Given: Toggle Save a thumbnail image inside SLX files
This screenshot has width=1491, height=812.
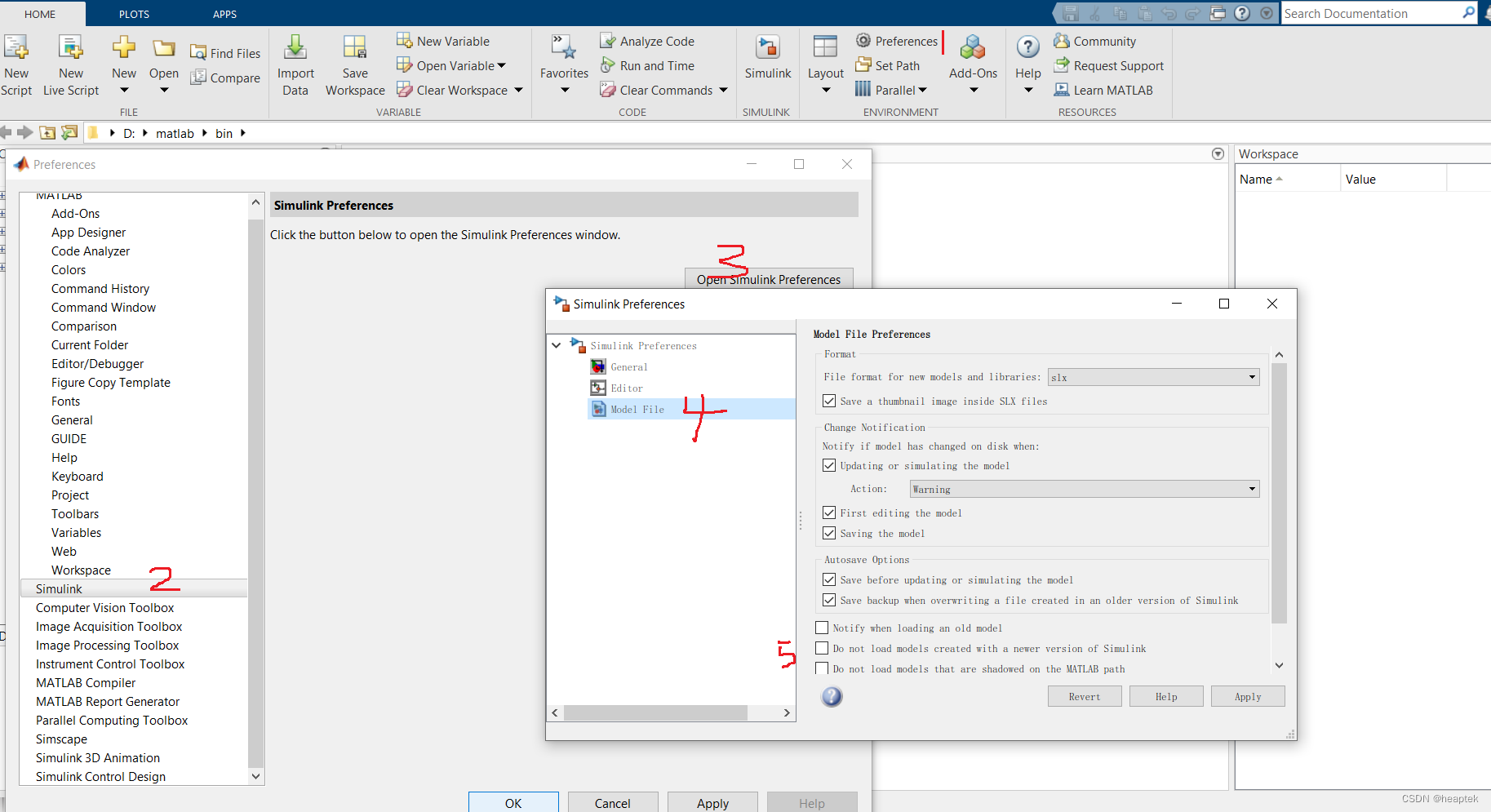Looking at the screenshot, I should click(829, 401).
